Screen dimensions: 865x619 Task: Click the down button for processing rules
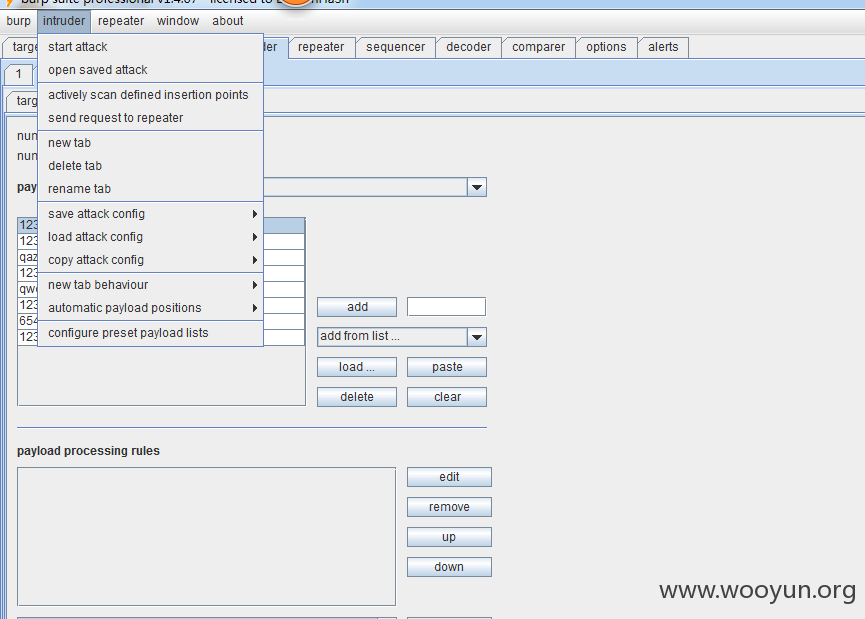(x=449, y=567)
